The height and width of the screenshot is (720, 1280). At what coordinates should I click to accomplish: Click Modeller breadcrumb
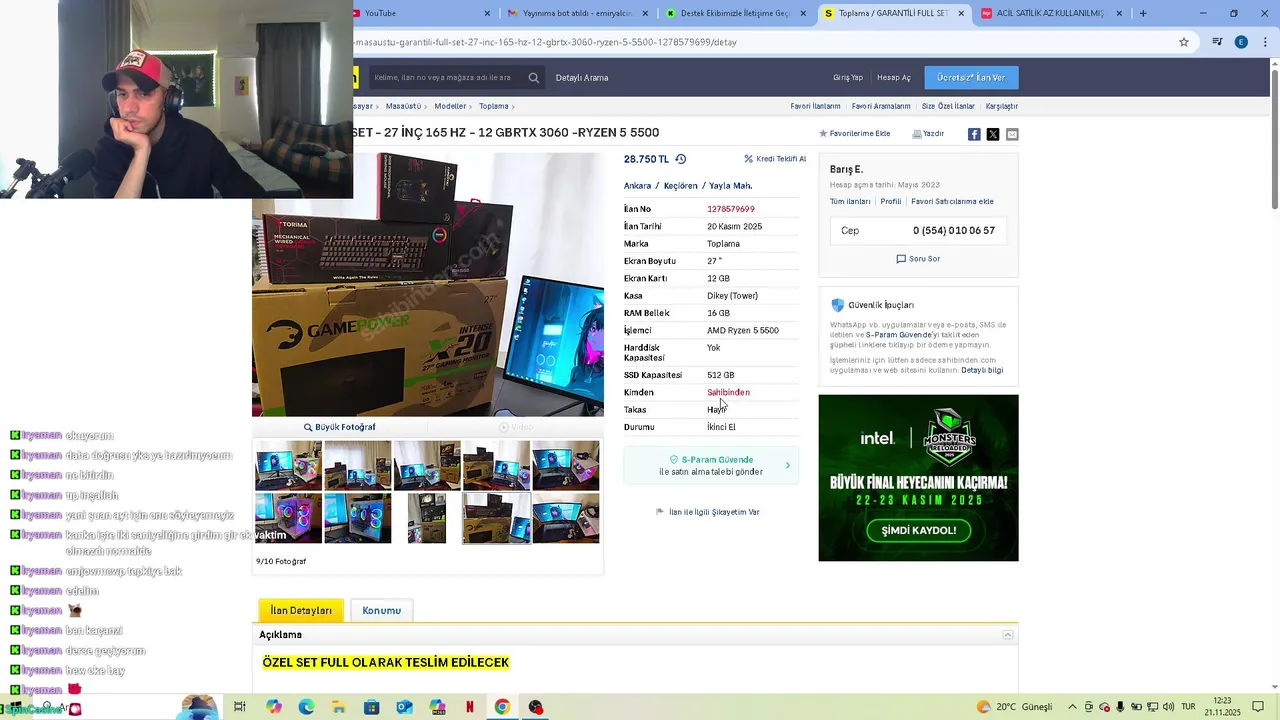pos(450,106)
